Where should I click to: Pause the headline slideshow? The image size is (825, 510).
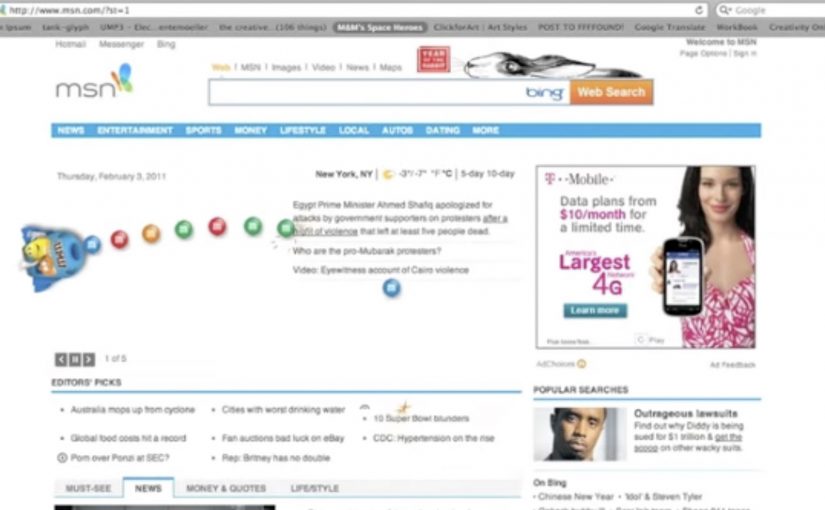(x=75, y=359)
